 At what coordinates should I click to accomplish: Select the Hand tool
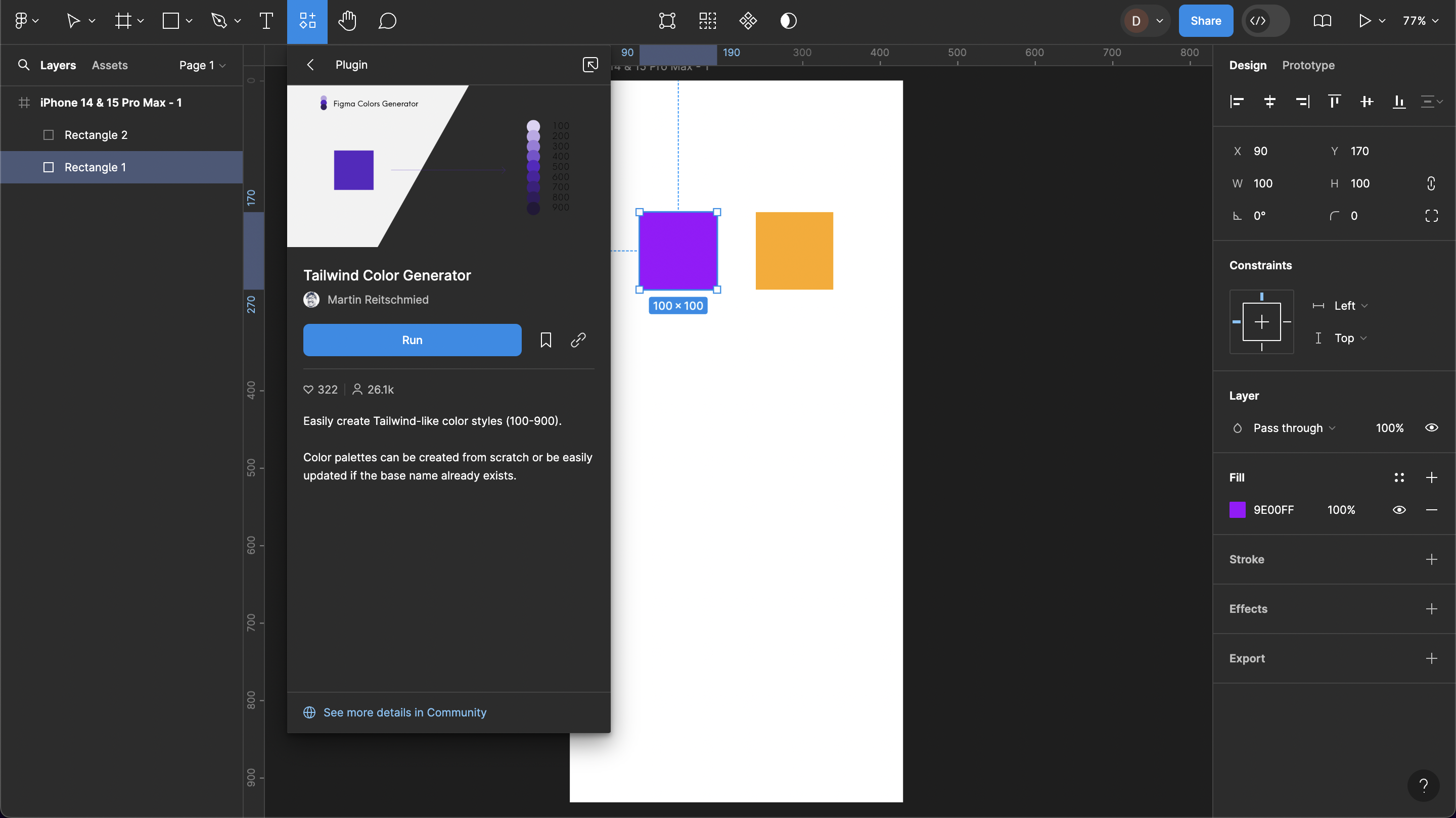click(x=347, y=21)
